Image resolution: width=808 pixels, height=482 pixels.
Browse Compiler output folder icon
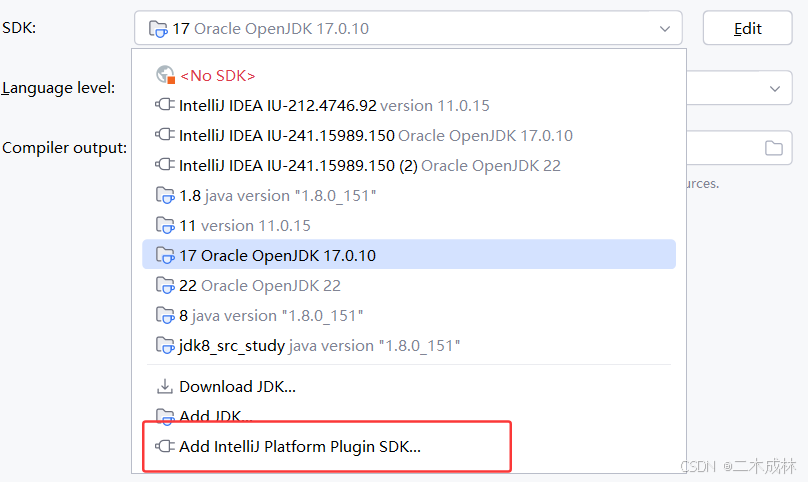pyautogui.click(x=773, y=148)
